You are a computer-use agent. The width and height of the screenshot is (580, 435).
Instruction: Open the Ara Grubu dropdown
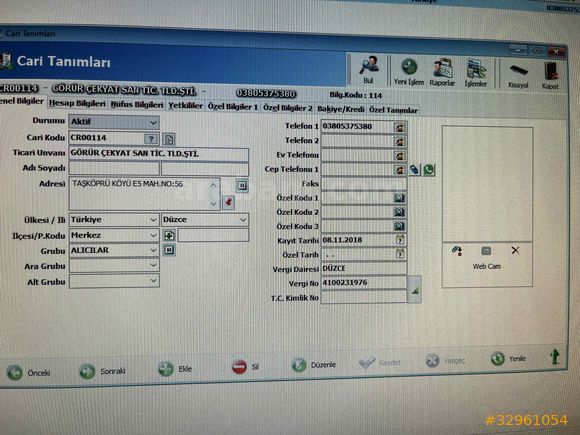[x=114, y=265]
